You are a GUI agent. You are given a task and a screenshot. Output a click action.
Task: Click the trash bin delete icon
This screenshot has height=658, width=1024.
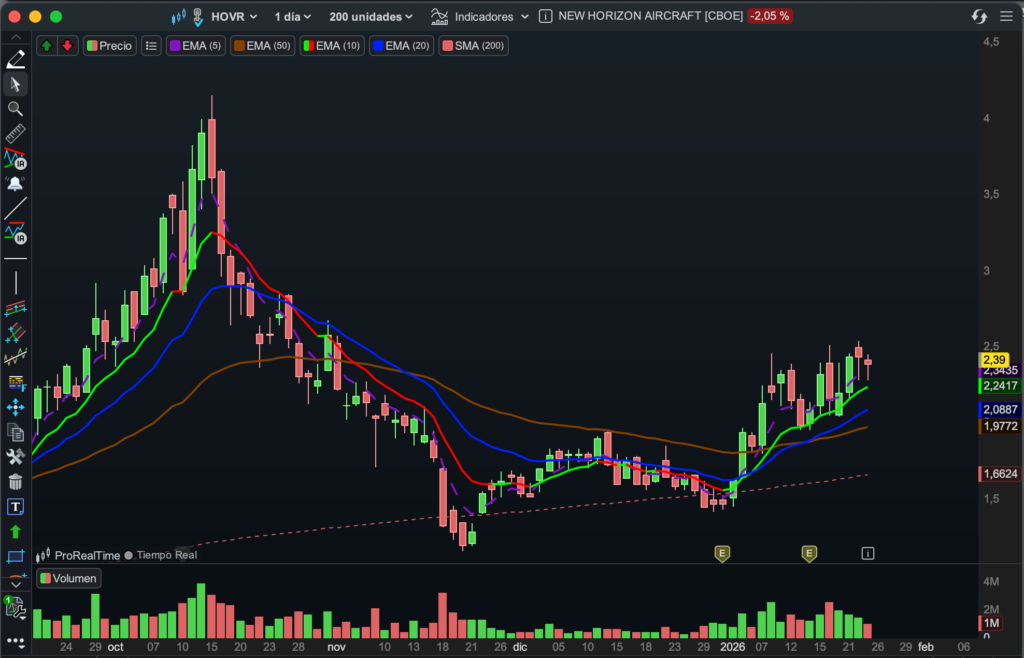coord(15,482)
